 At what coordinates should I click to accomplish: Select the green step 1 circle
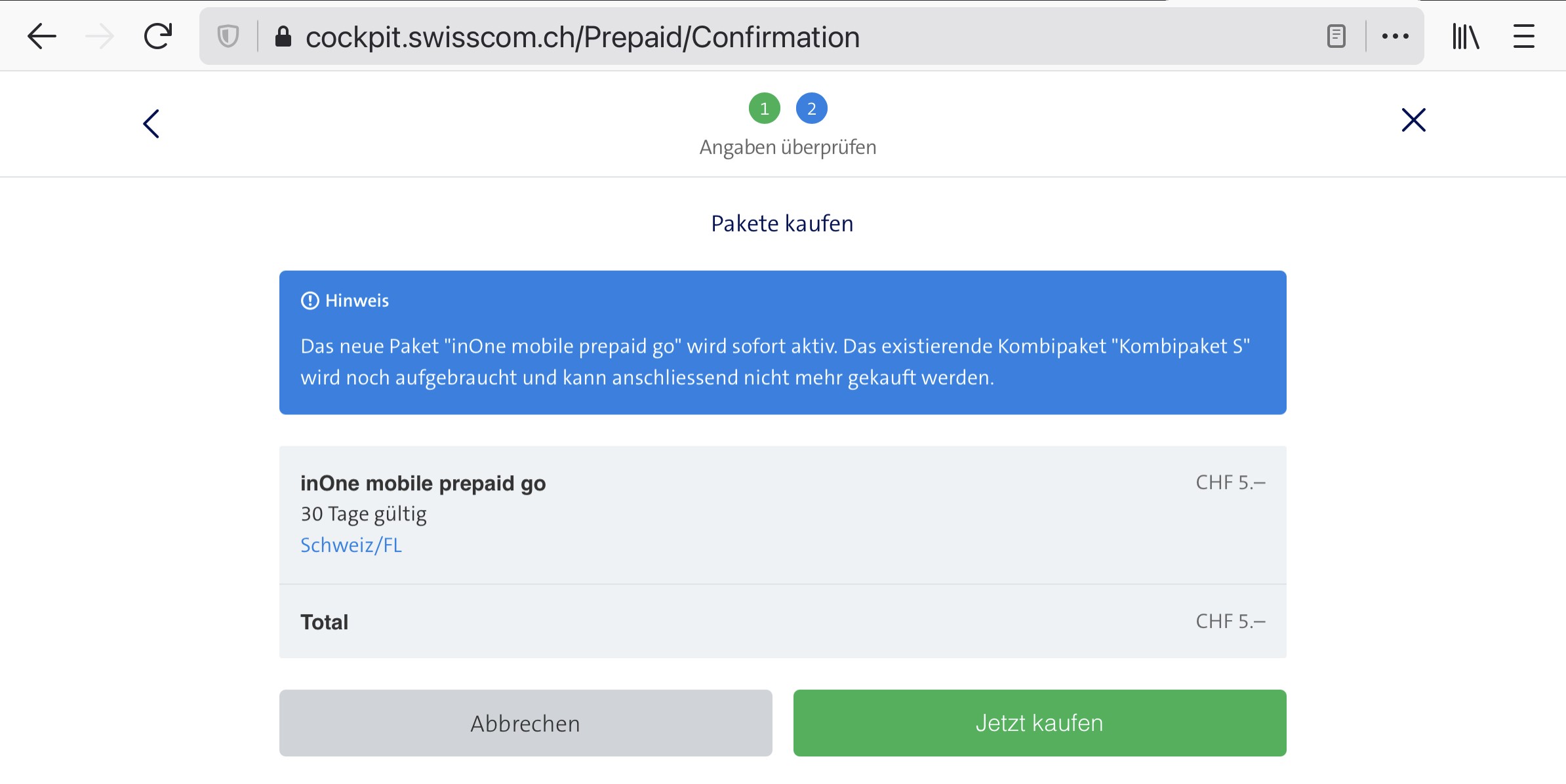click(765, 108)
